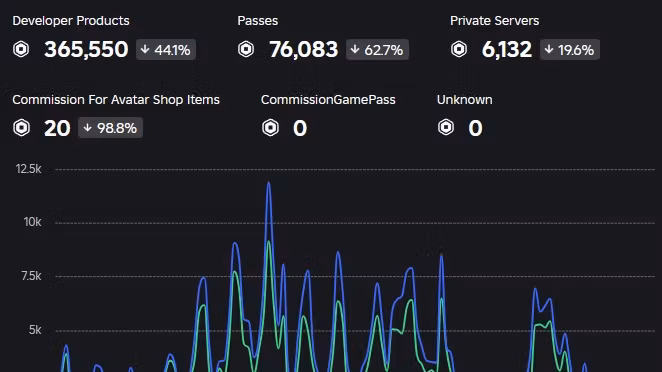Click the down arrow in 98.8% badge

pyautogui.click(x=87, y=128)
